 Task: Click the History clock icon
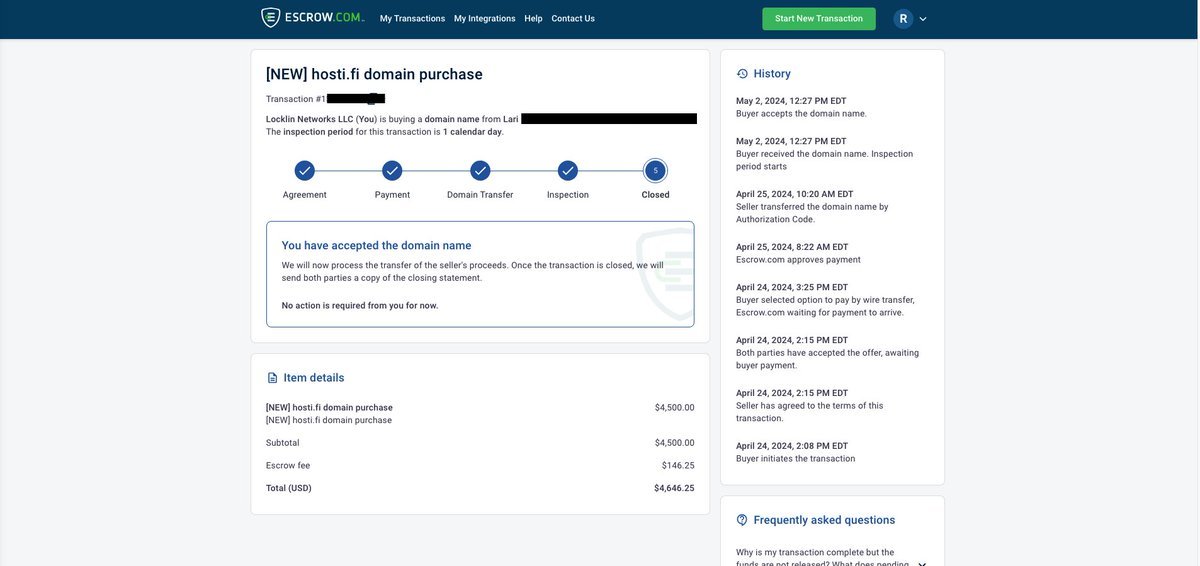click(742, 74)
